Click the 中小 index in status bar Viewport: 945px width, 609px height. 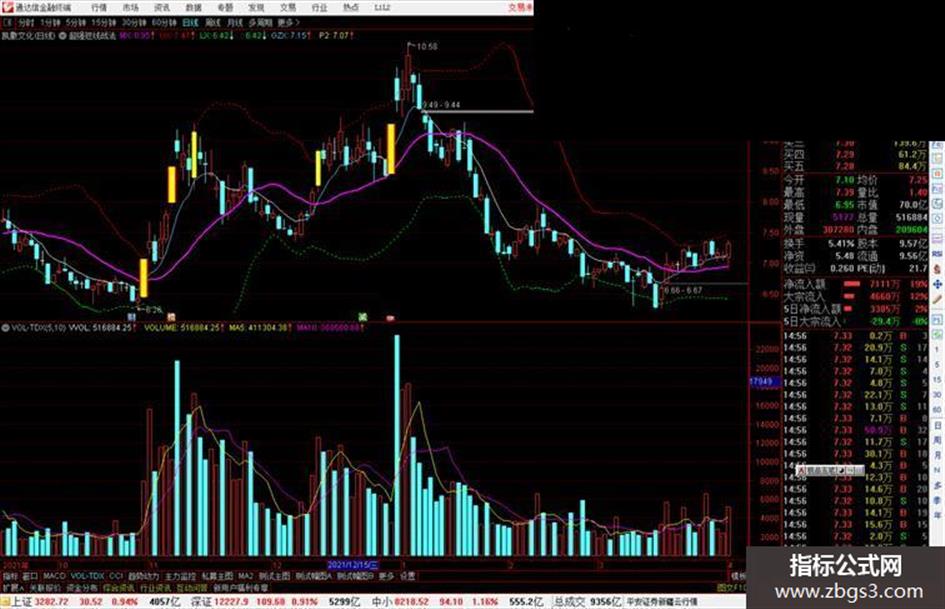381,602
